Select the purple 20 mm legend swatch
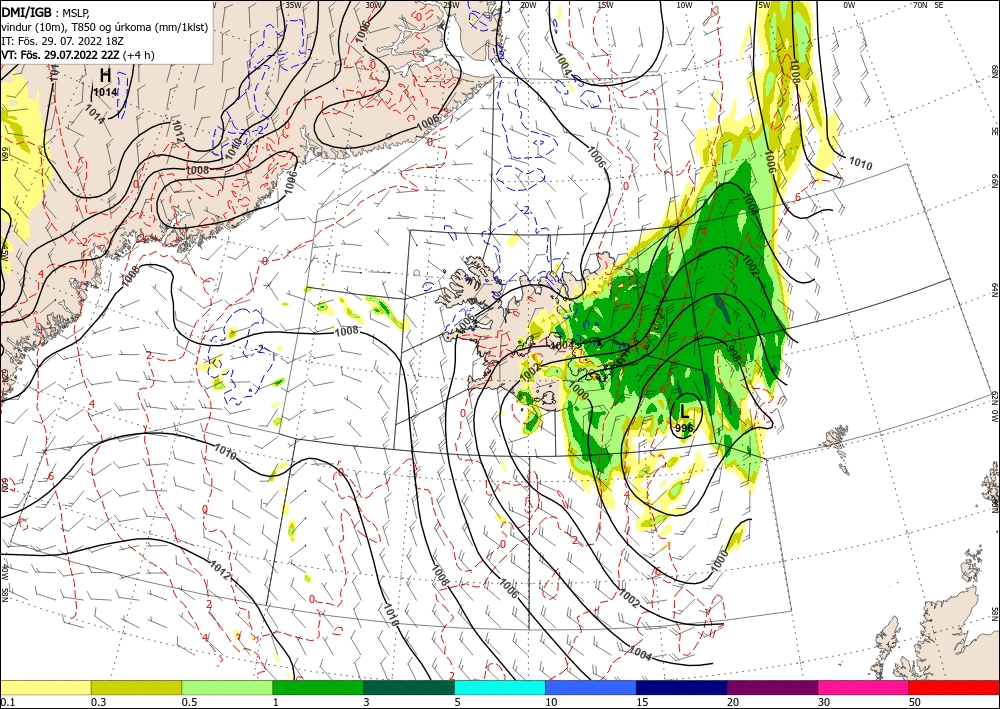This screenshot has height=709, width=1000. [x=772, y=687]
